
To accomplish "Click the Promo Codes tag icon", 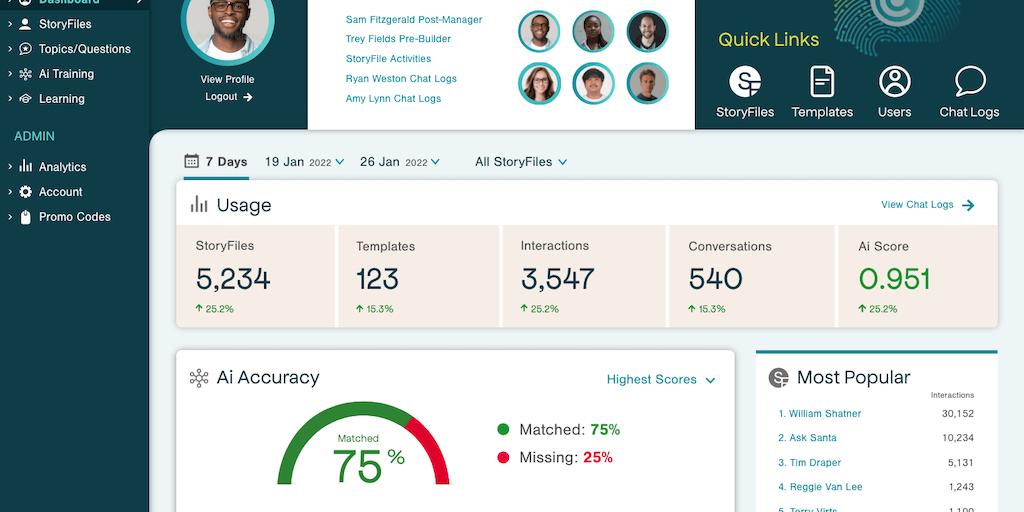I will click(x=25, y=217).
